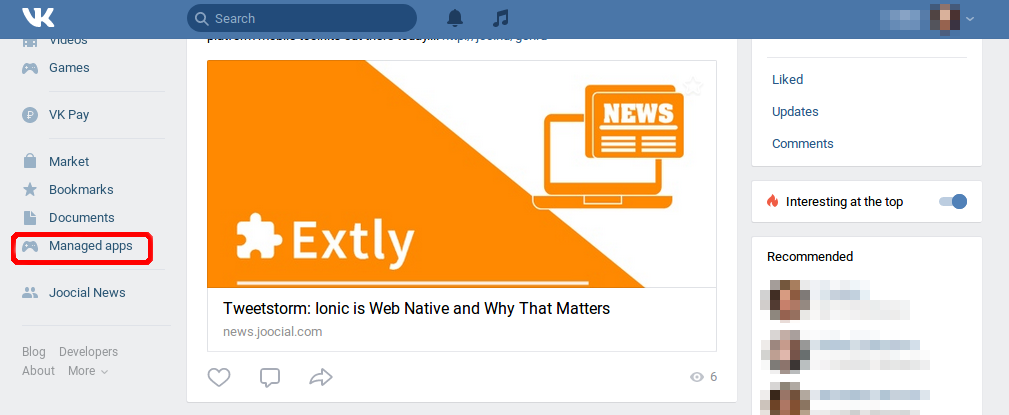
Task: Click the fire icon beside Interesting
Action: (x=773, y=201)
